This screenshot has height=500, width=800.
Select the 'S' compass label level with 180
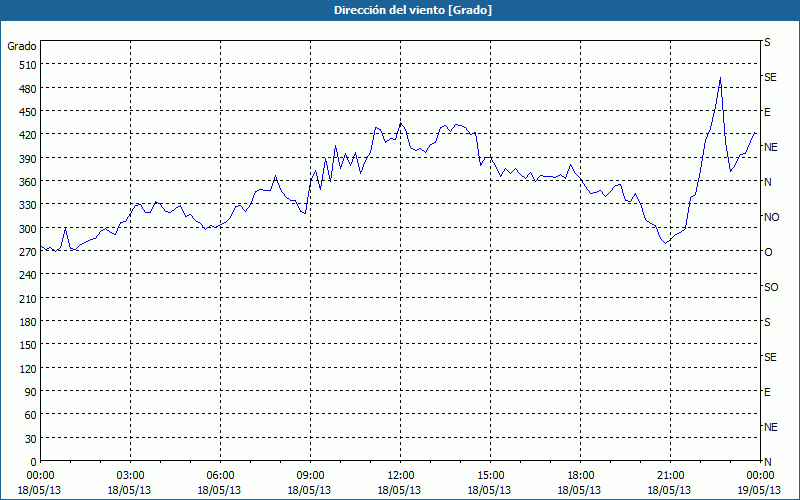point(767,322)
